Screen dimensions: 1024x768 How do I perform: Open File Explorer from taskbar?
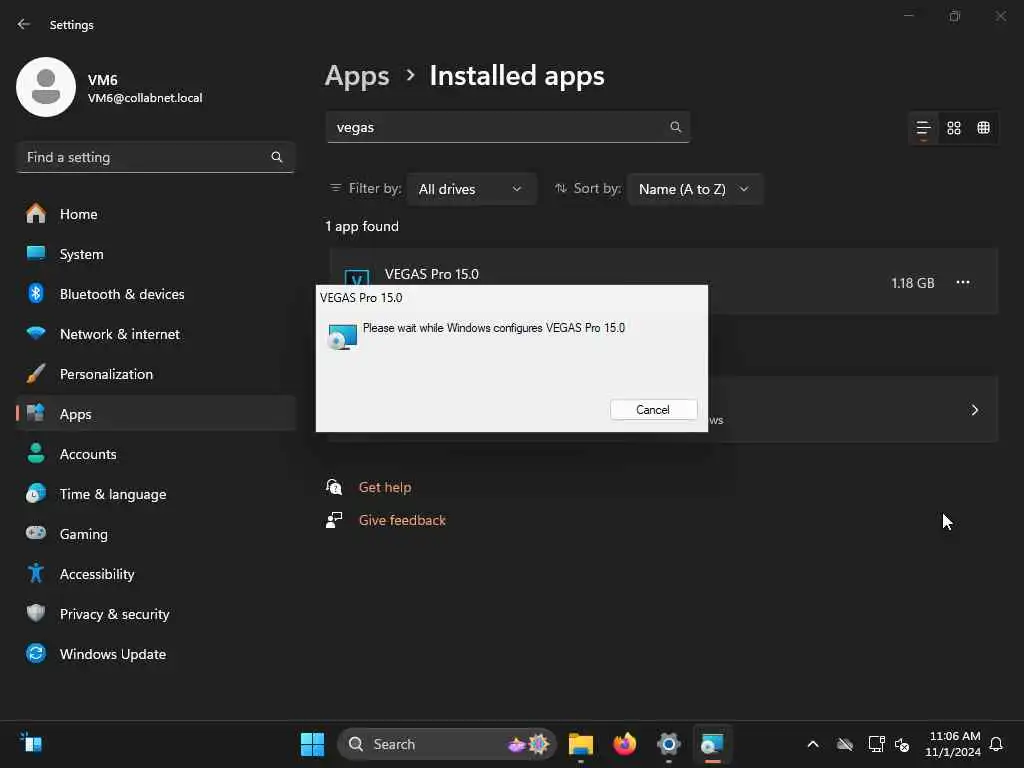pos(581,744)
